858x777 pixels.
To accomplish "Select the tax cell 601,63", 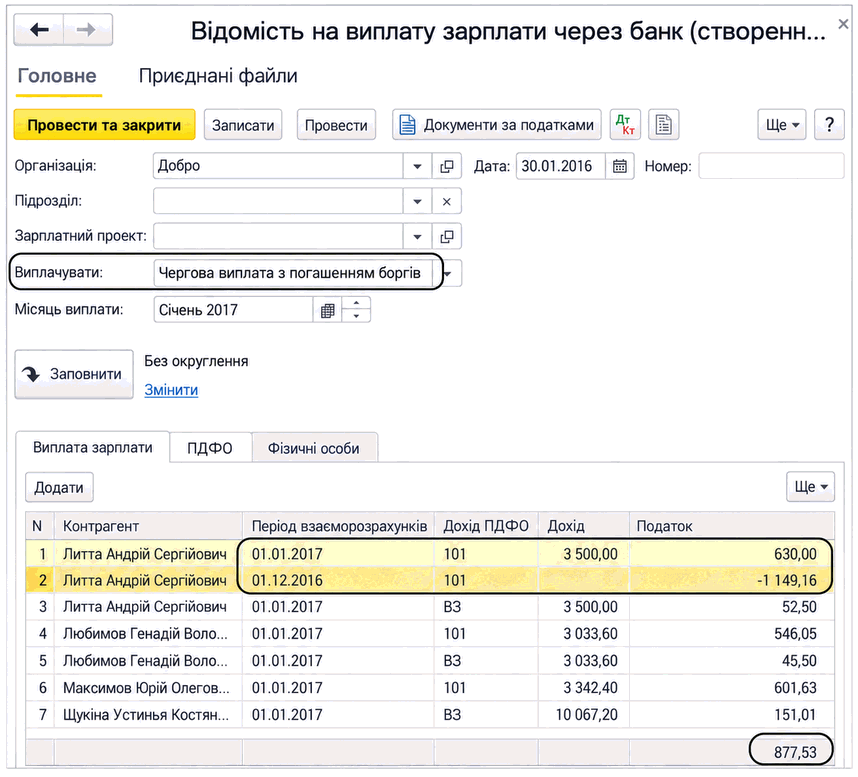I will coord(732,688).
